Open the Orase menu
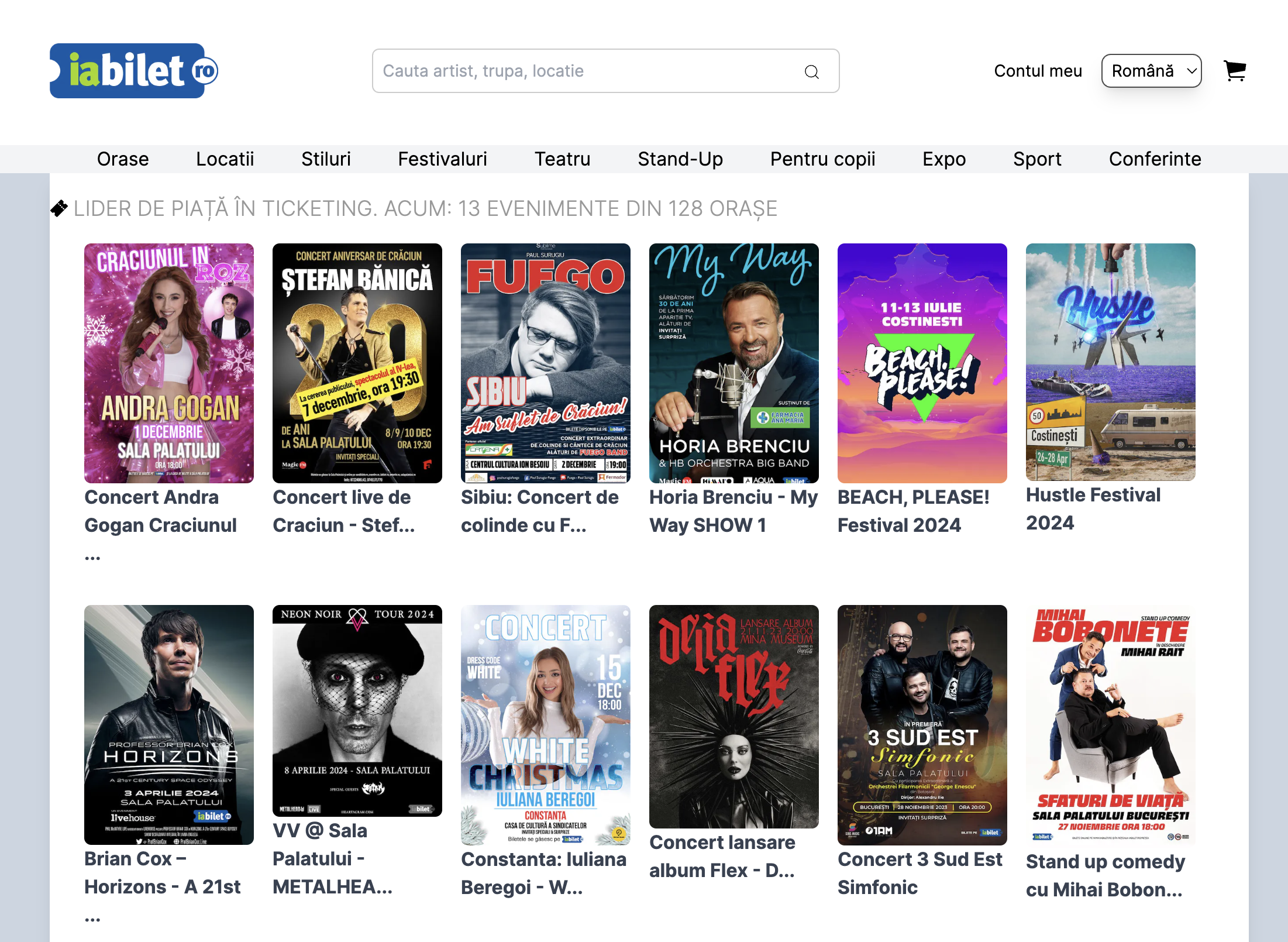The width and height of the screenshot is (1288, 942). point(123,159)
